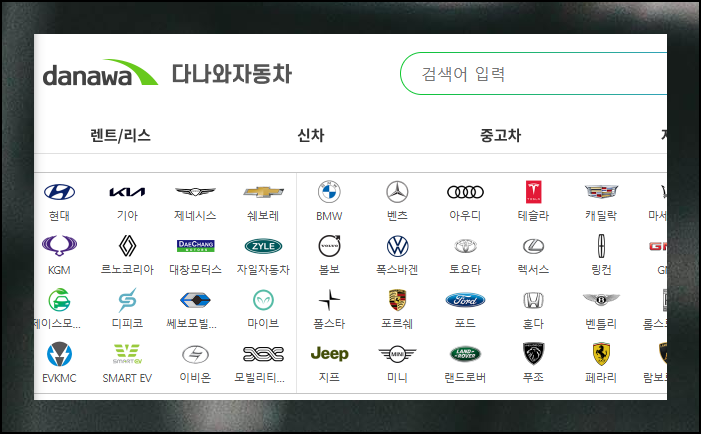Viewport: 701px width, 434px height.
Task: Select the EVKMC brand logo
Action: [x=59, y=354]
